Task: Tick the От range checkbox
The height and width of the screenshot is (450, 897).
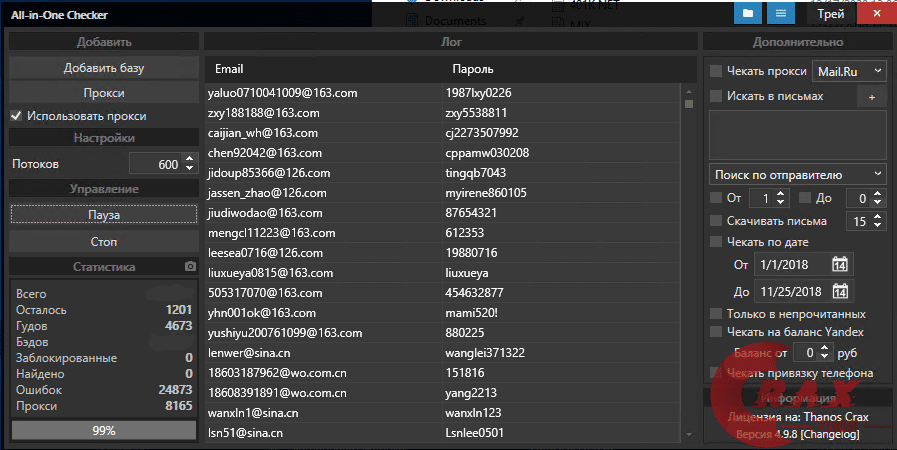Action: tap(716, 198)
